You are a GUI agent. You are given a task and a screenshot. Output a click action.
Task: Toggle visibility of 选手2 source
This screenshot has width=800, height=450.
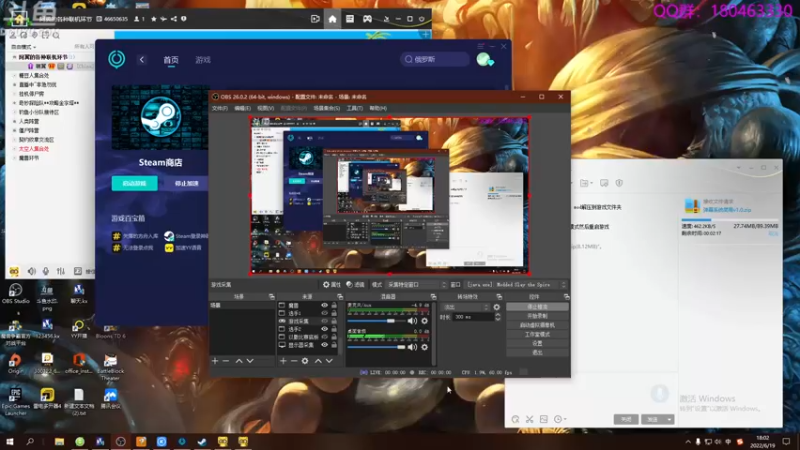[x=324, y=329]
